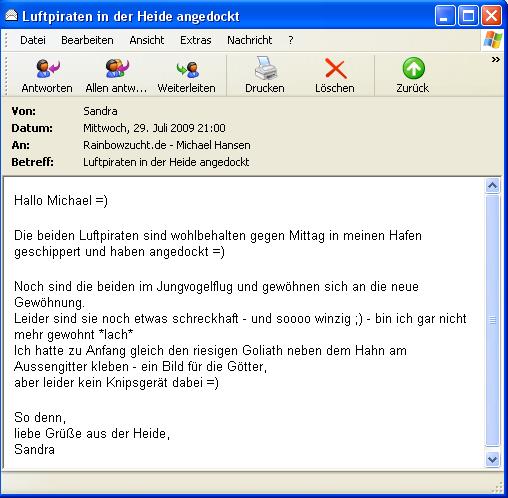Open the Ansicht menu
This screenshot has height=498, width=508.
point(147,40)
